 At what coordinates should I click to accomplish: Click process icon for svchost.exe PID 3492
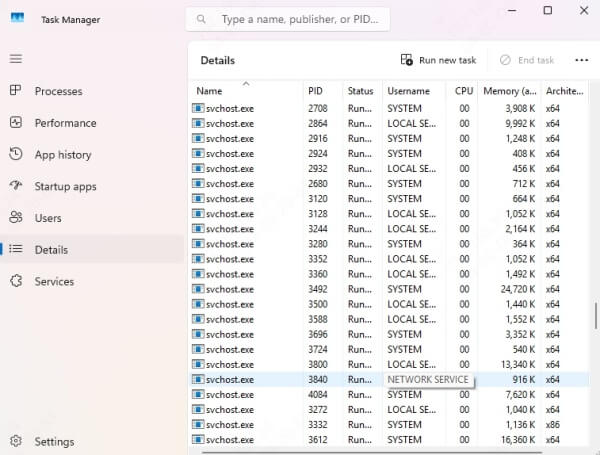[x=198, y=289]
